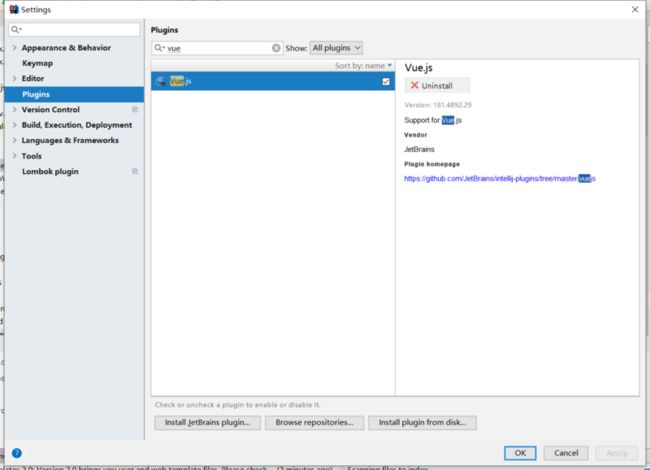Disable the Vue.js plugin checkbox

(x=386, y=82)
